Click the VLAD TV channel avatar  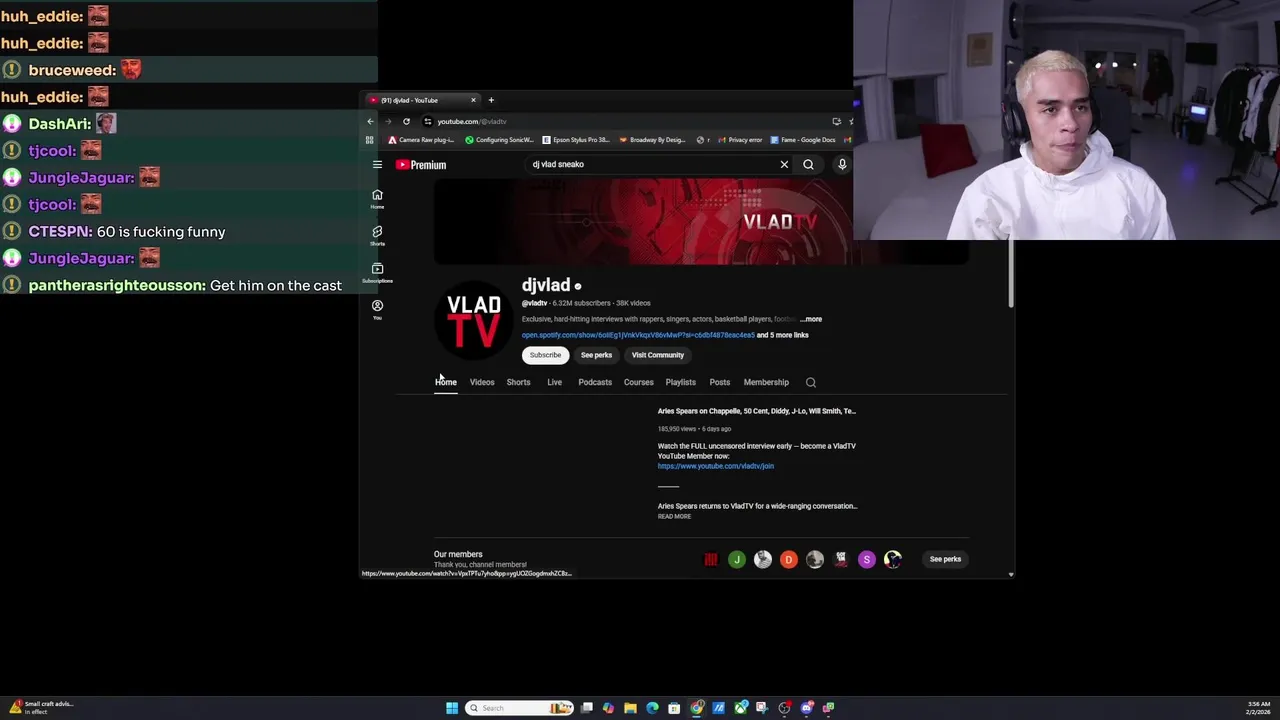(474, 319)
